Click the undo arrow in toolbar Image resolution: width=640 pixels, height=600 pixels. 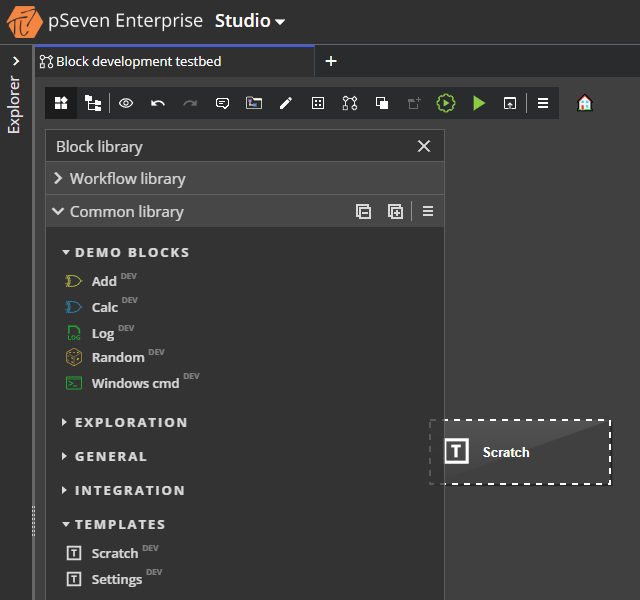tap(158, 103)
